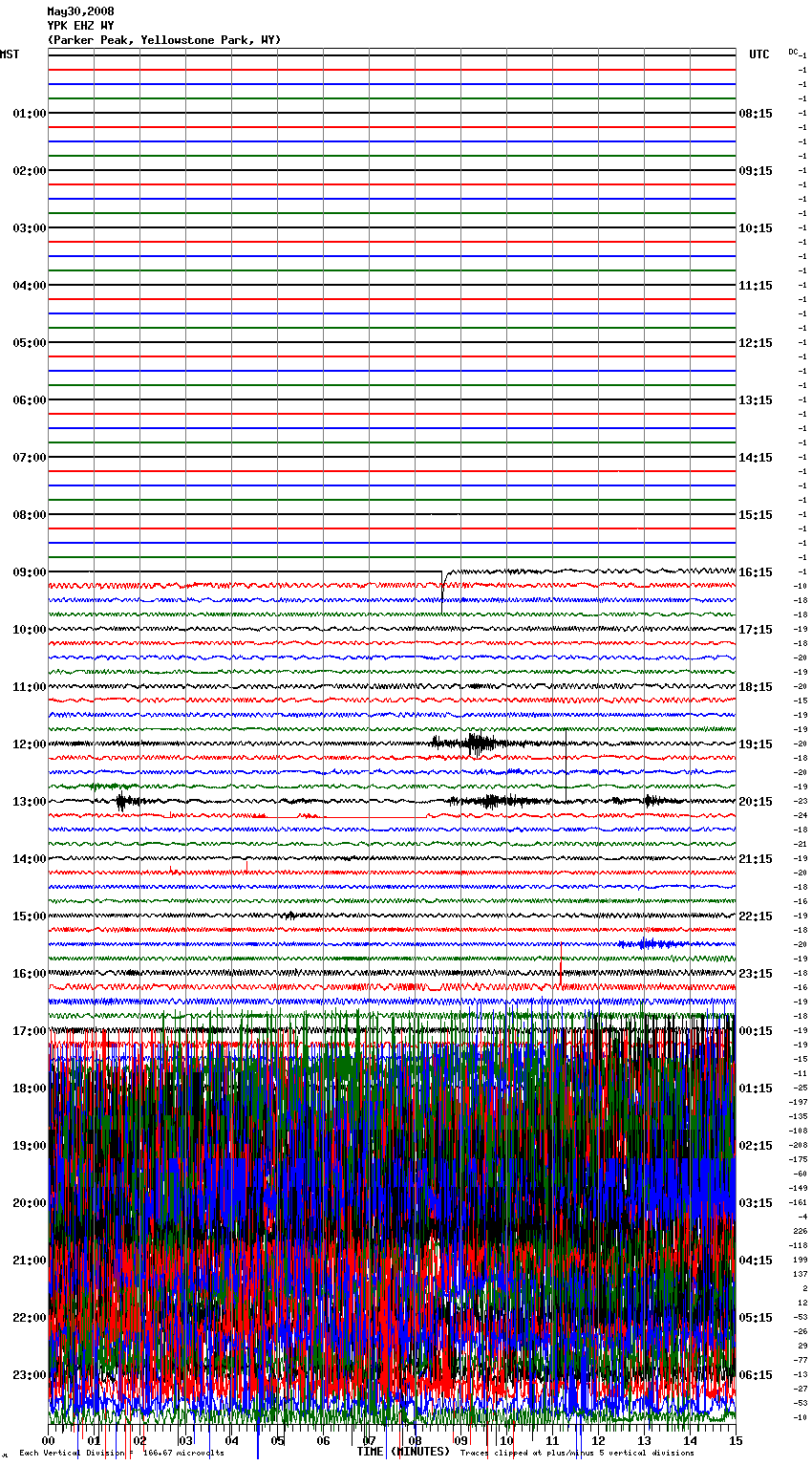Select the 01:00 MST time label

click(x=30, y=114)
